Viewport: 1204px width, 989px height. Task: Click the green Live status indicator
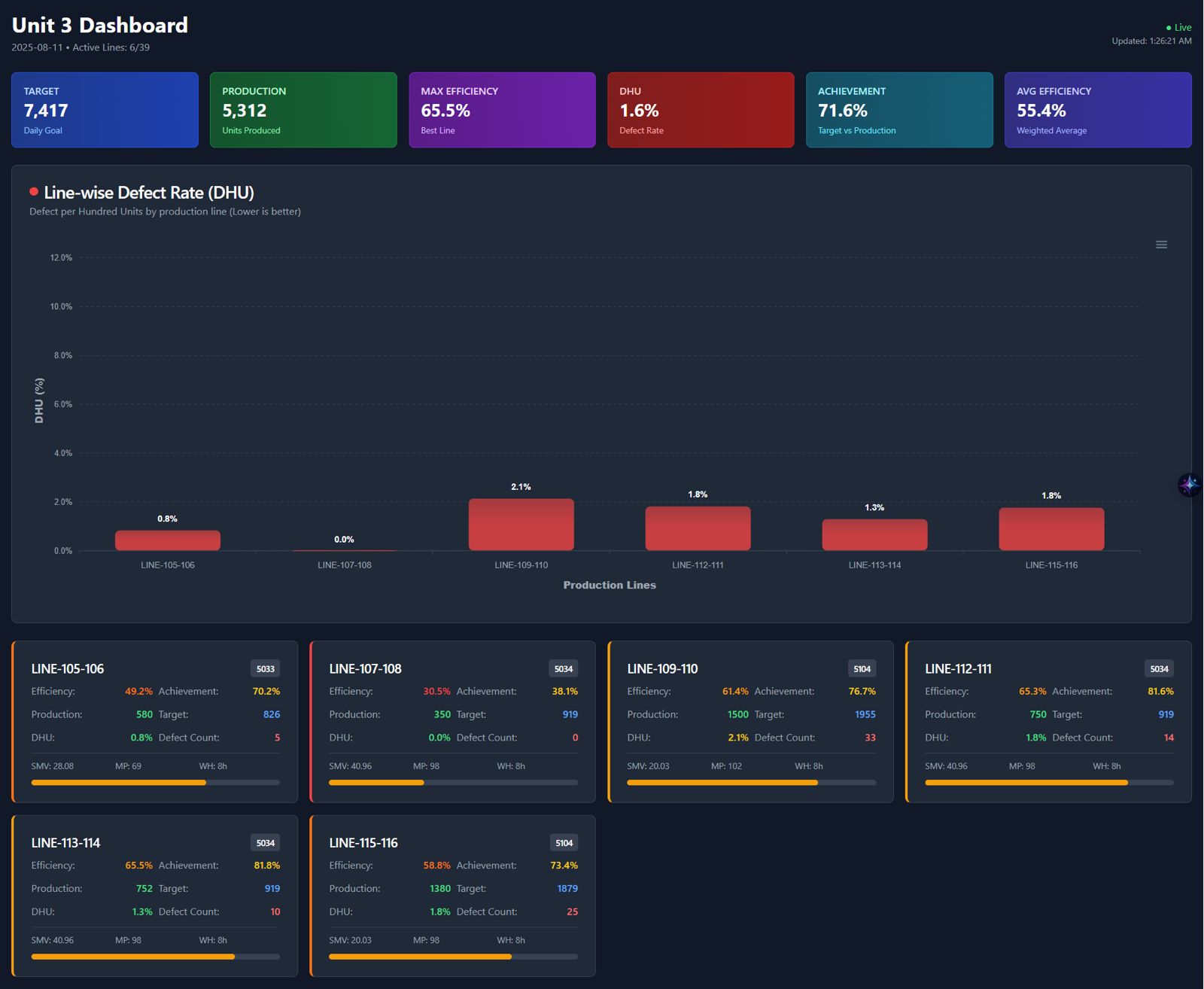(1178, 27)
